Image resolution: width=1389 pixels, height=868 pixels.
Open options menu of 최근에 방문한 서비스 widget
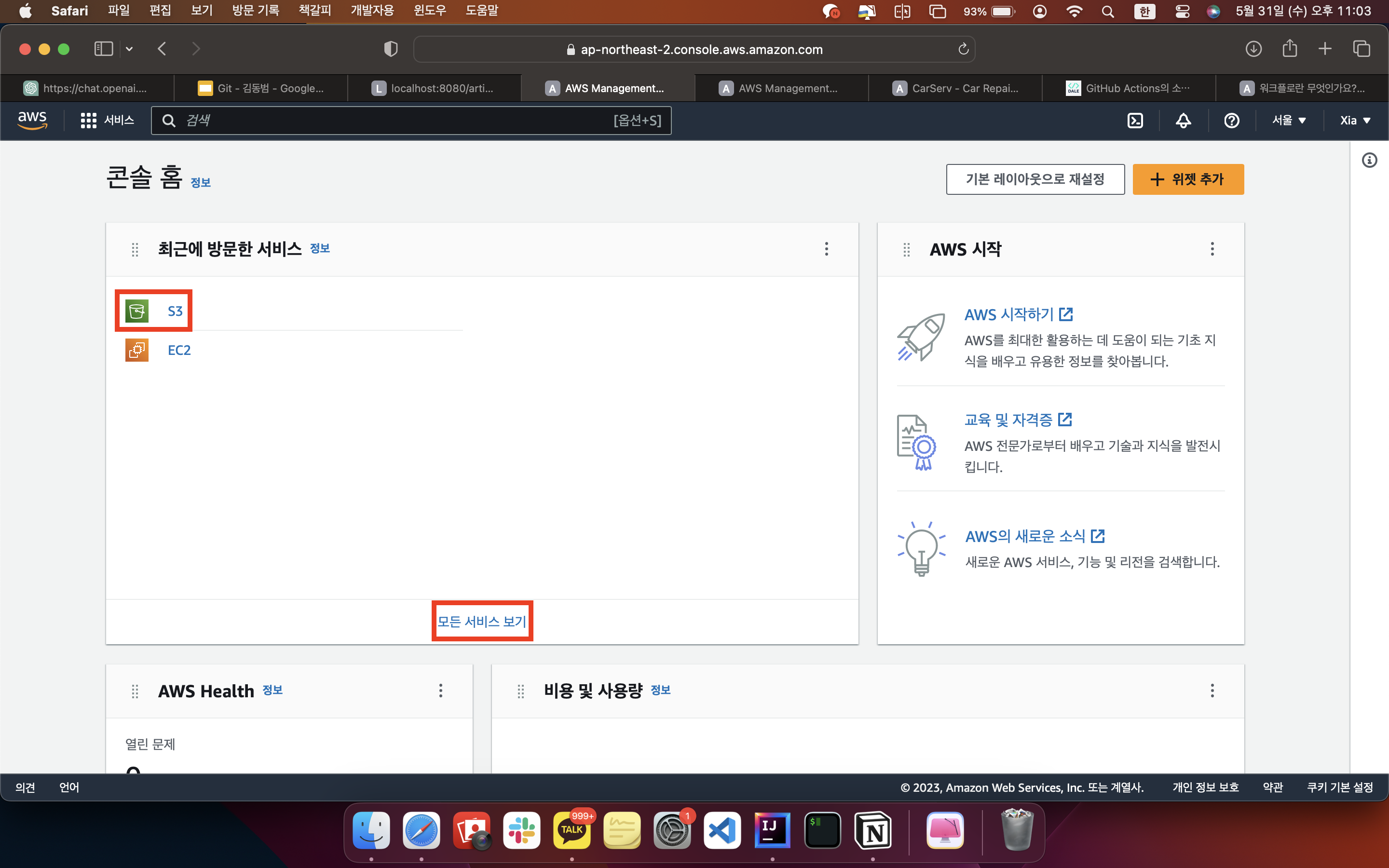(827, 249)
